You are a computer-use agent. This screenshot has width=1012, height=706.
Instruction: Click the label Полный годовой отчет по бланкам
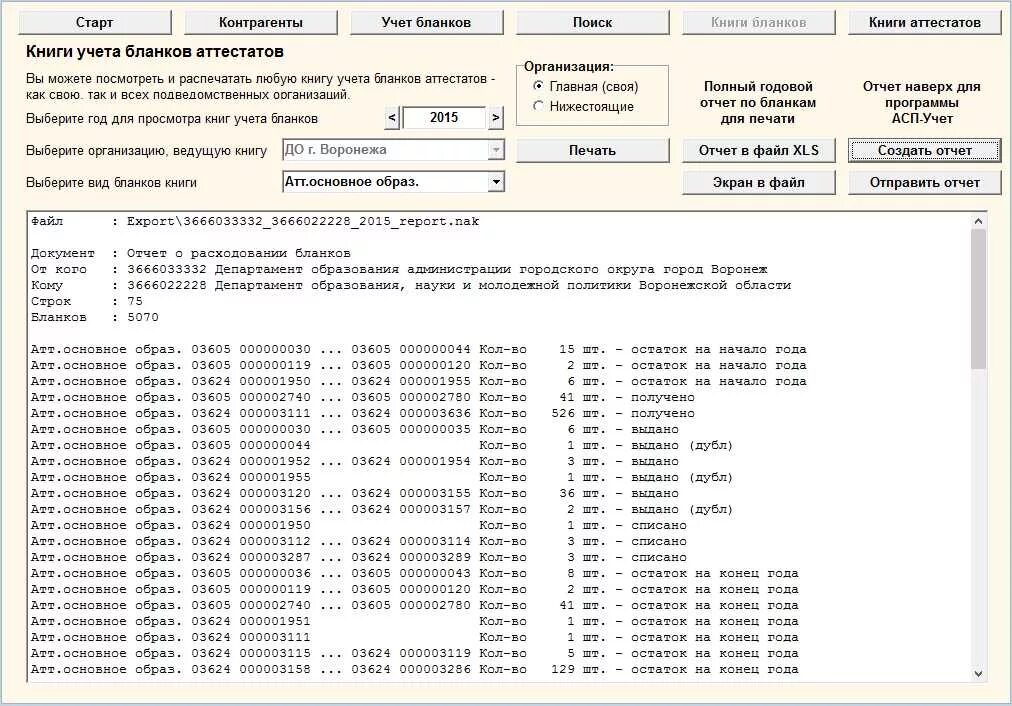click(758, 103)
